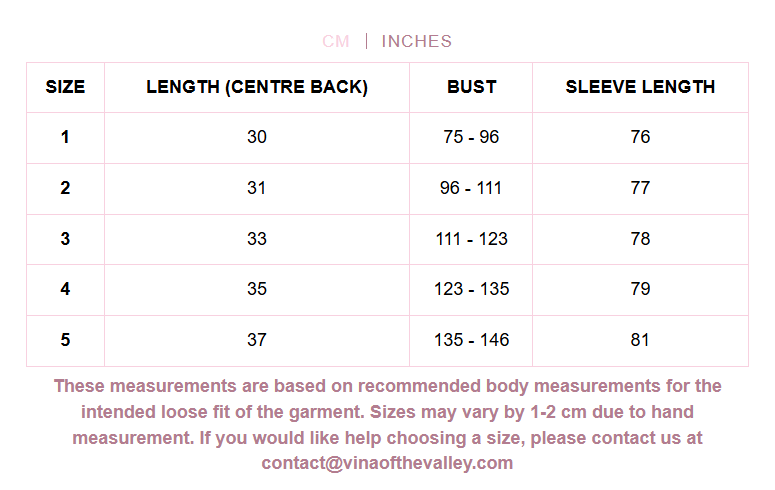Image resolution: width=775 pixels, height=490 pixels.
Task: Click the sleeve length value 76
Action: pos(640,137)
